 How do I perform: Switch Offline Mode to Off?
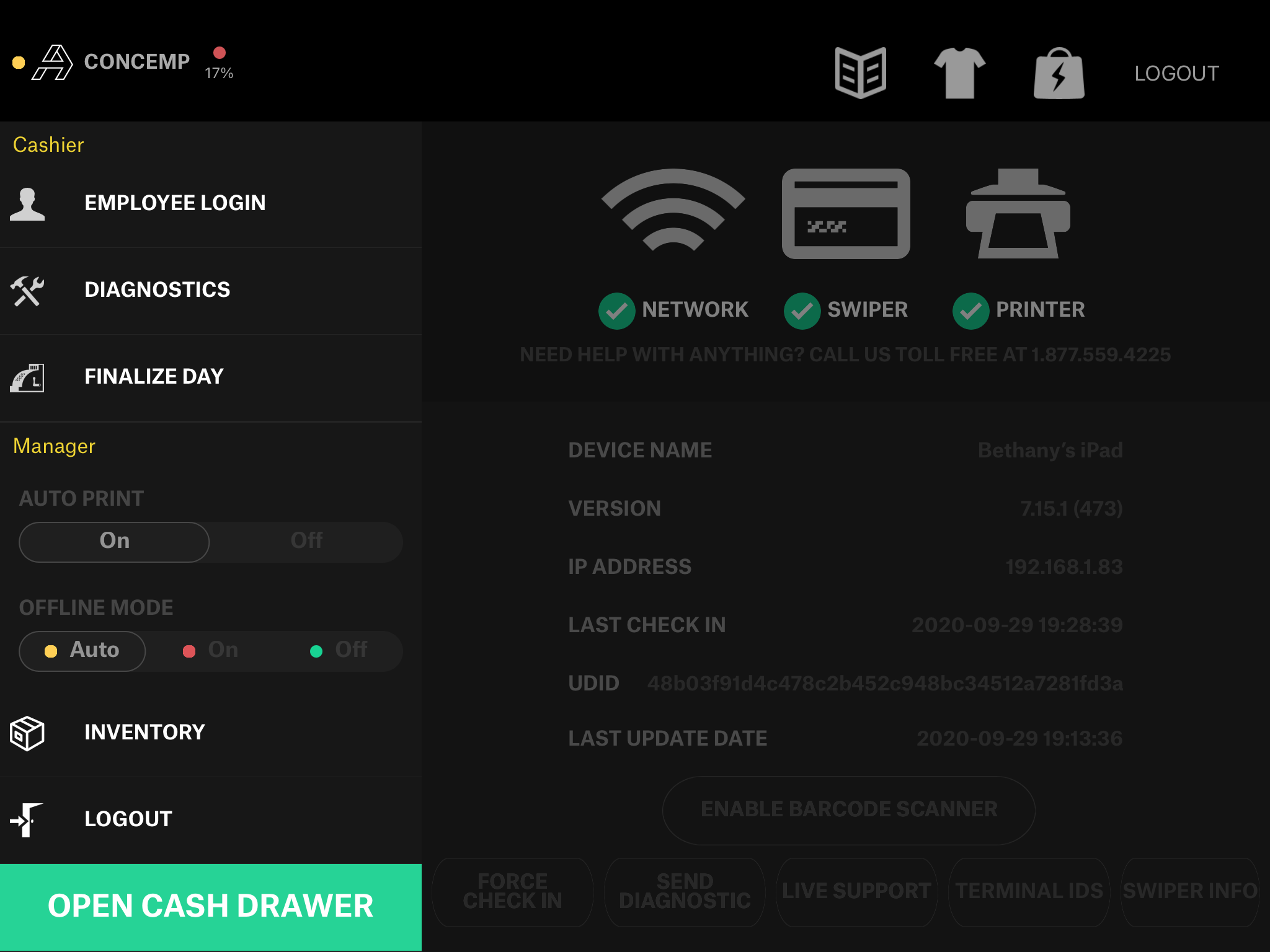[x=339, y=650]
